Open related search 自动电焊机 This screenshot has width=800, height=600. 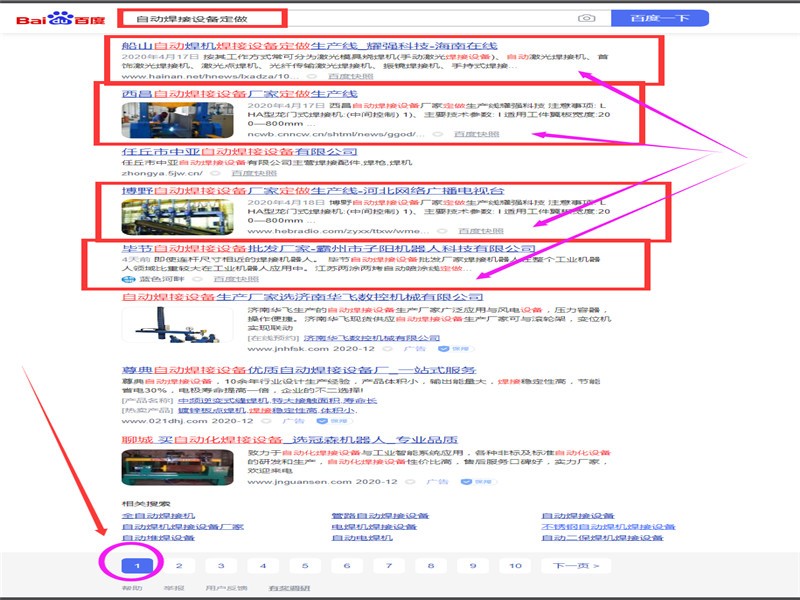(362, 538)
